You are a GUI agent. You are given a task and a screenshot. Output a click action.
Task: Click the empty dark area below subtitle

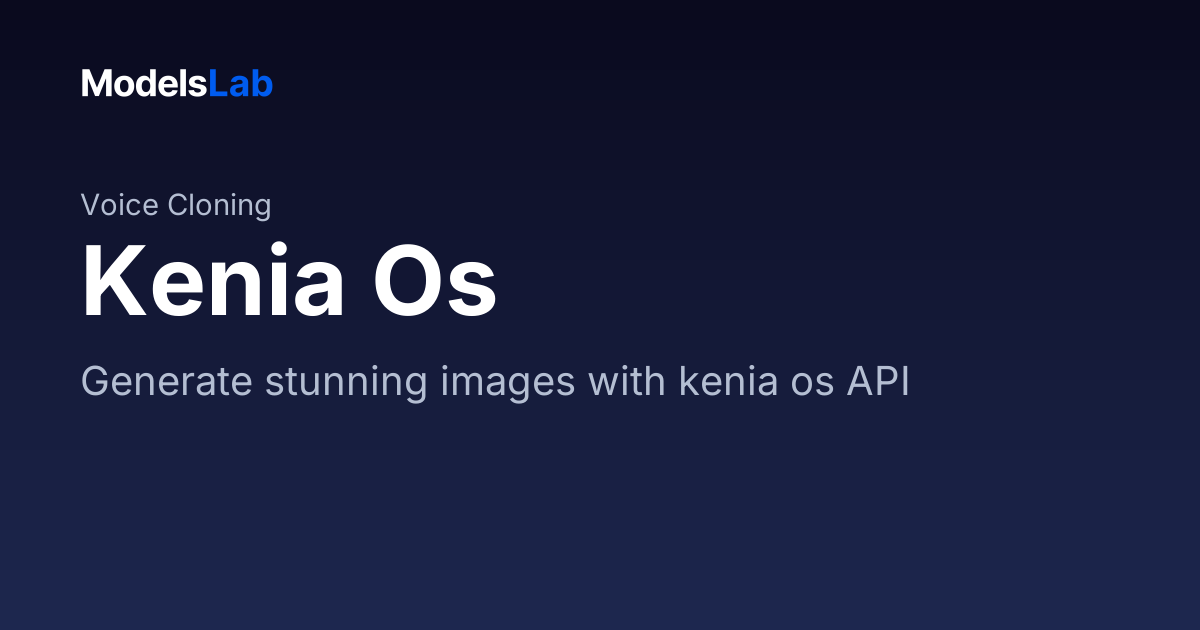600,520
